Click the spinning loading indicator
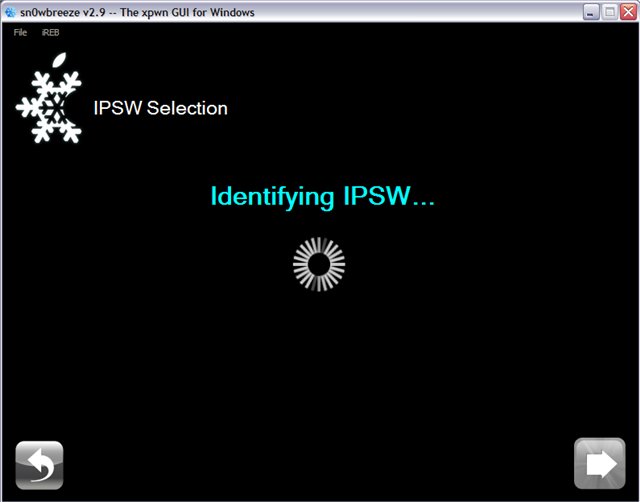 (319, 264)
